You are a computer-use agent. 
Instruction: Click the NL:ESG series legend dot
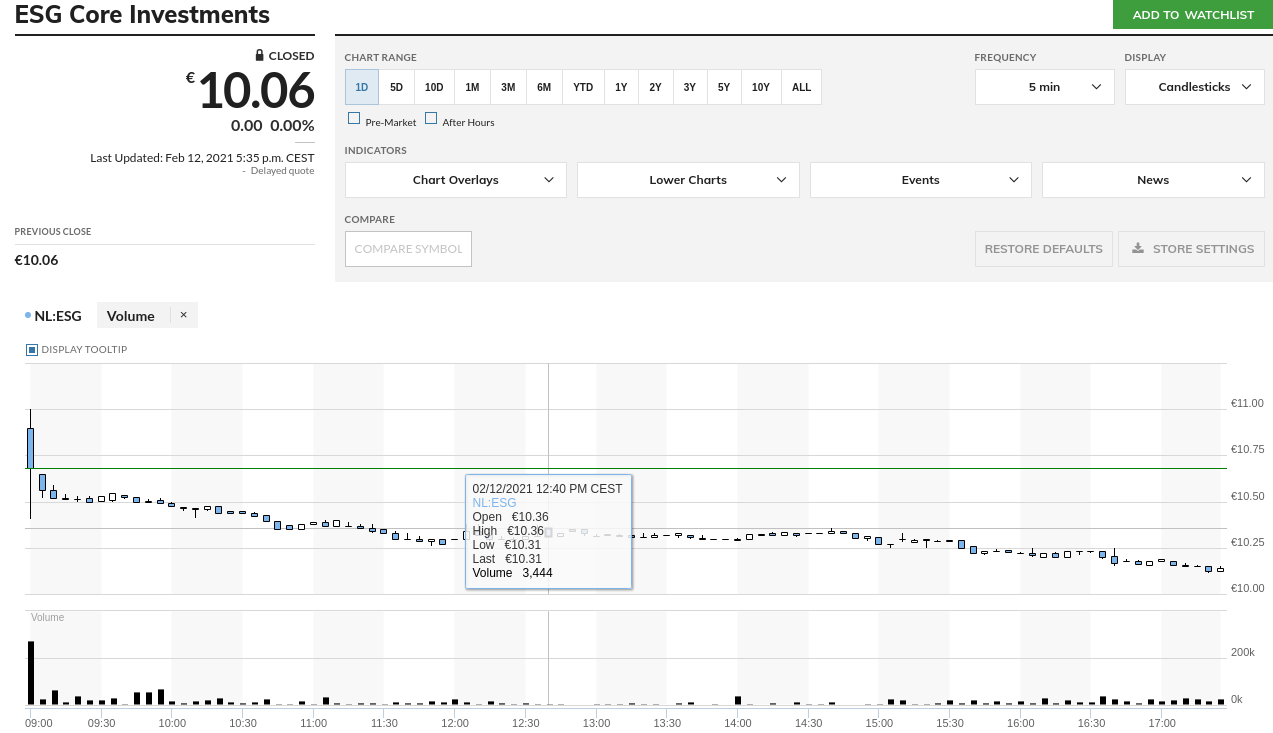click(x=28, y=316)
